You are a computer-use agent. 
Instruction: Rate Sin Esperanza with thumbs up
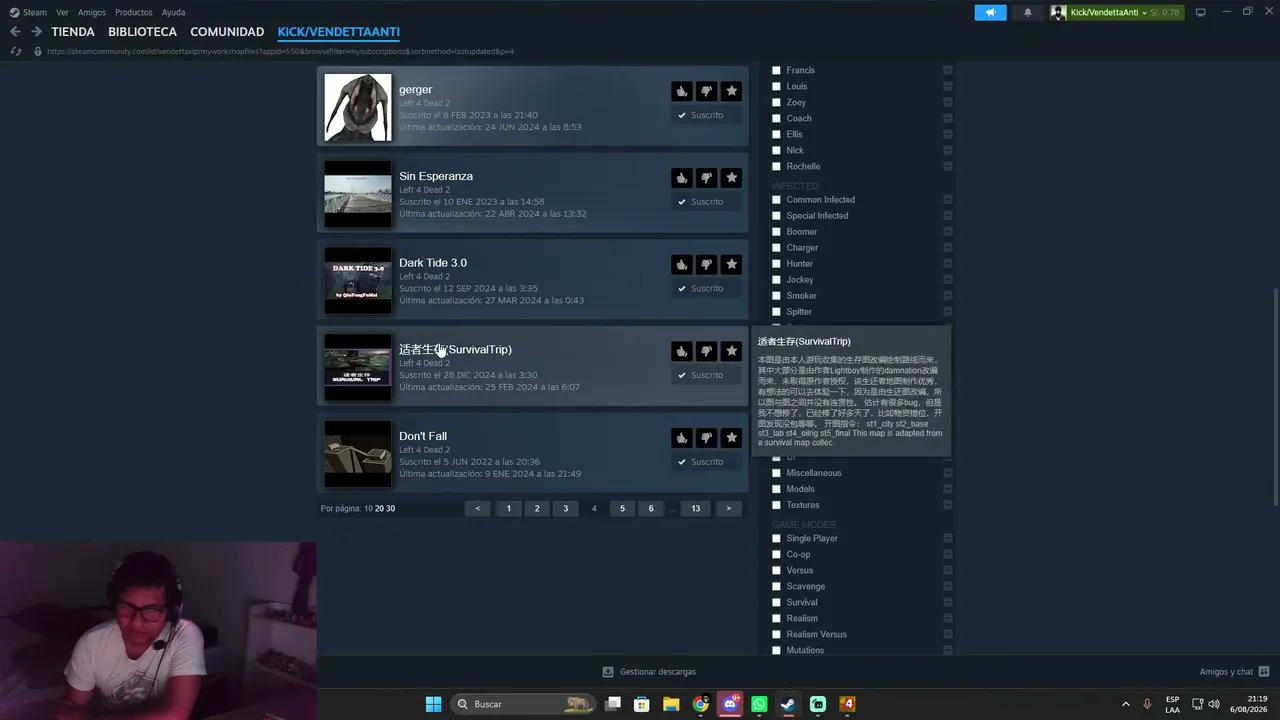pos(681,178)
